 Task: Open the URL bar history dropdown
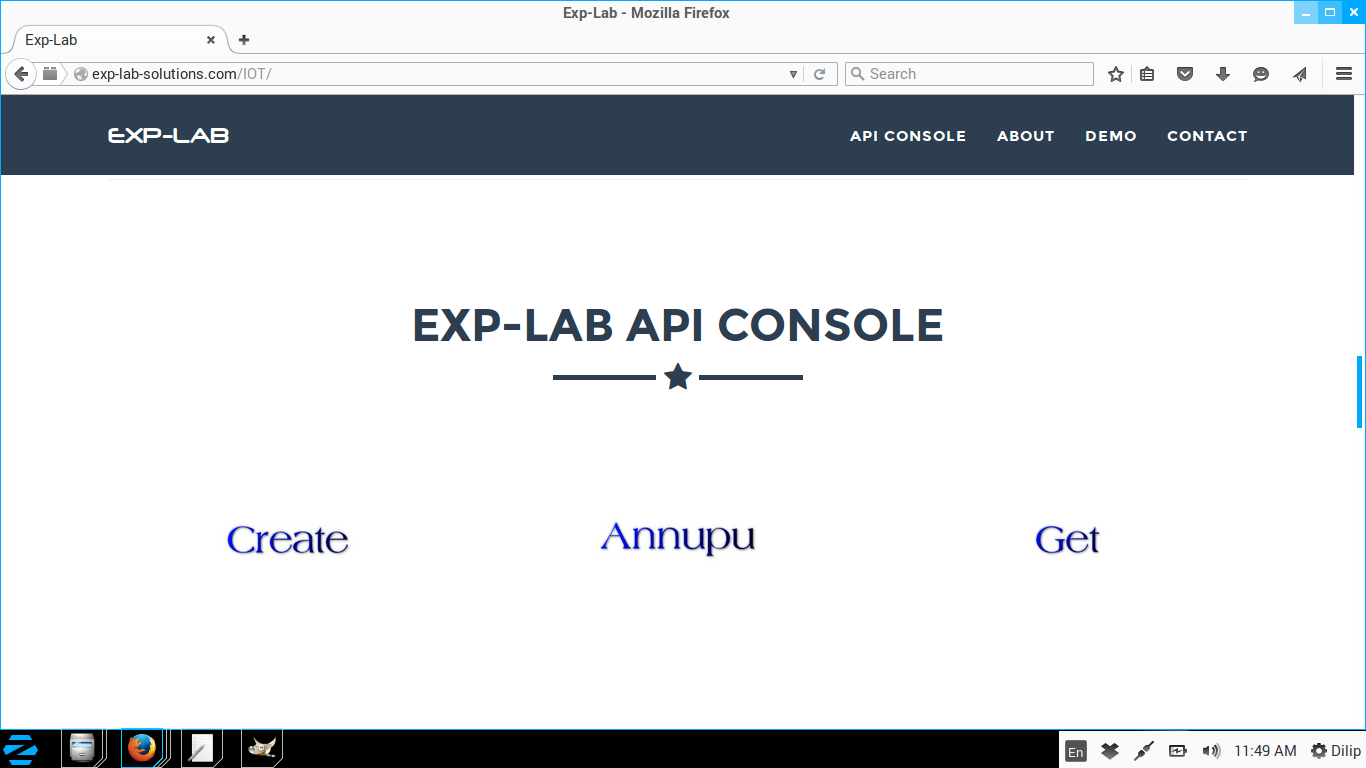pyautogui.click(x=793, y=73)
